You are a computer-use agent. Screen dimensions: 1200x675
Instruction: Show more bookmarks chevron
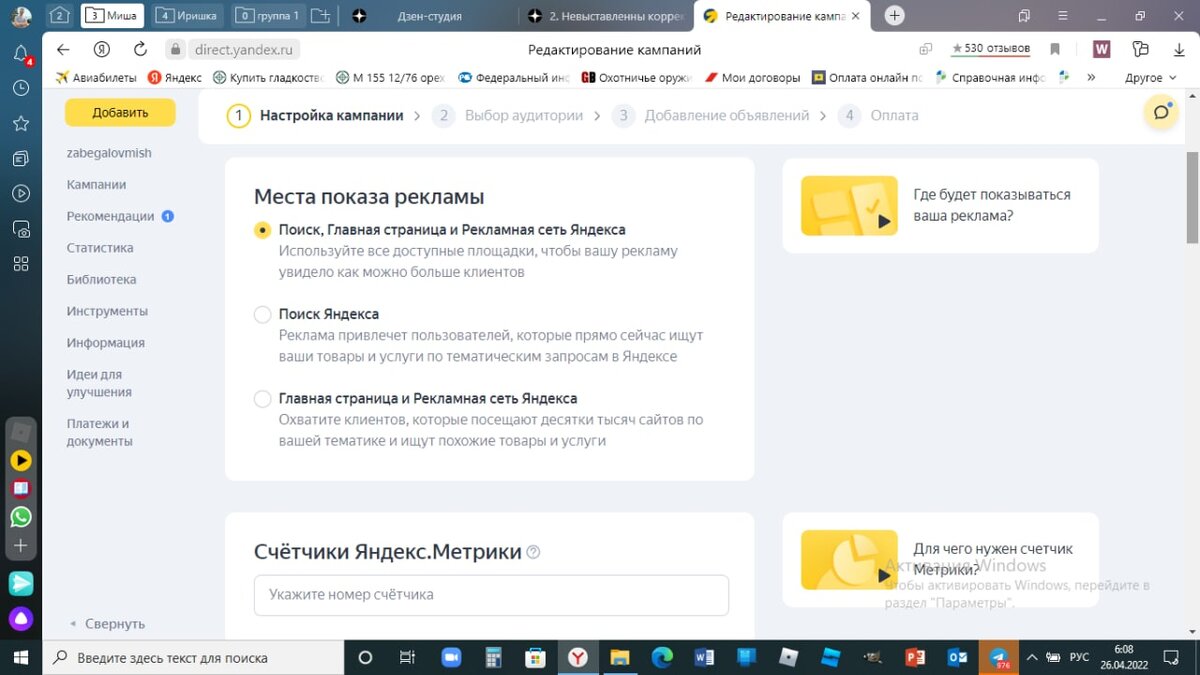pyautogui.click(x=1091, y=77)
